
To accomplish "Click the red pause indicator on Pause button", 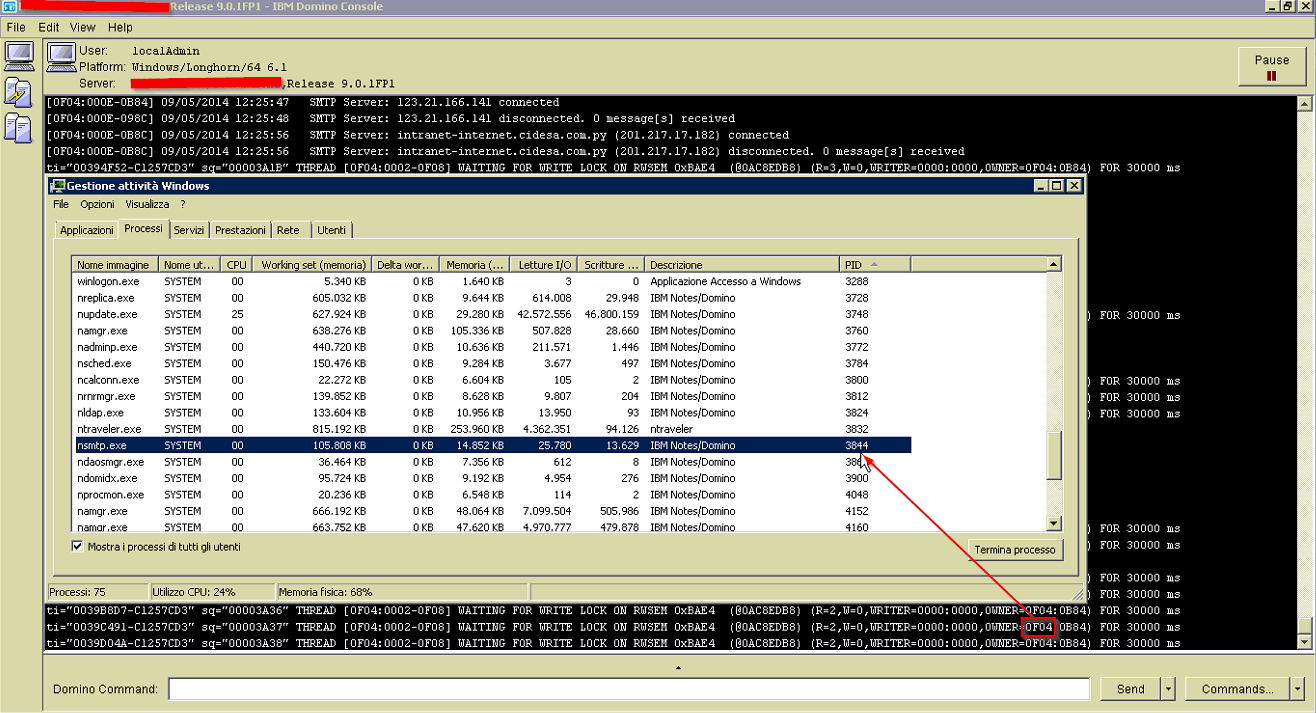I will point(1271,76).
